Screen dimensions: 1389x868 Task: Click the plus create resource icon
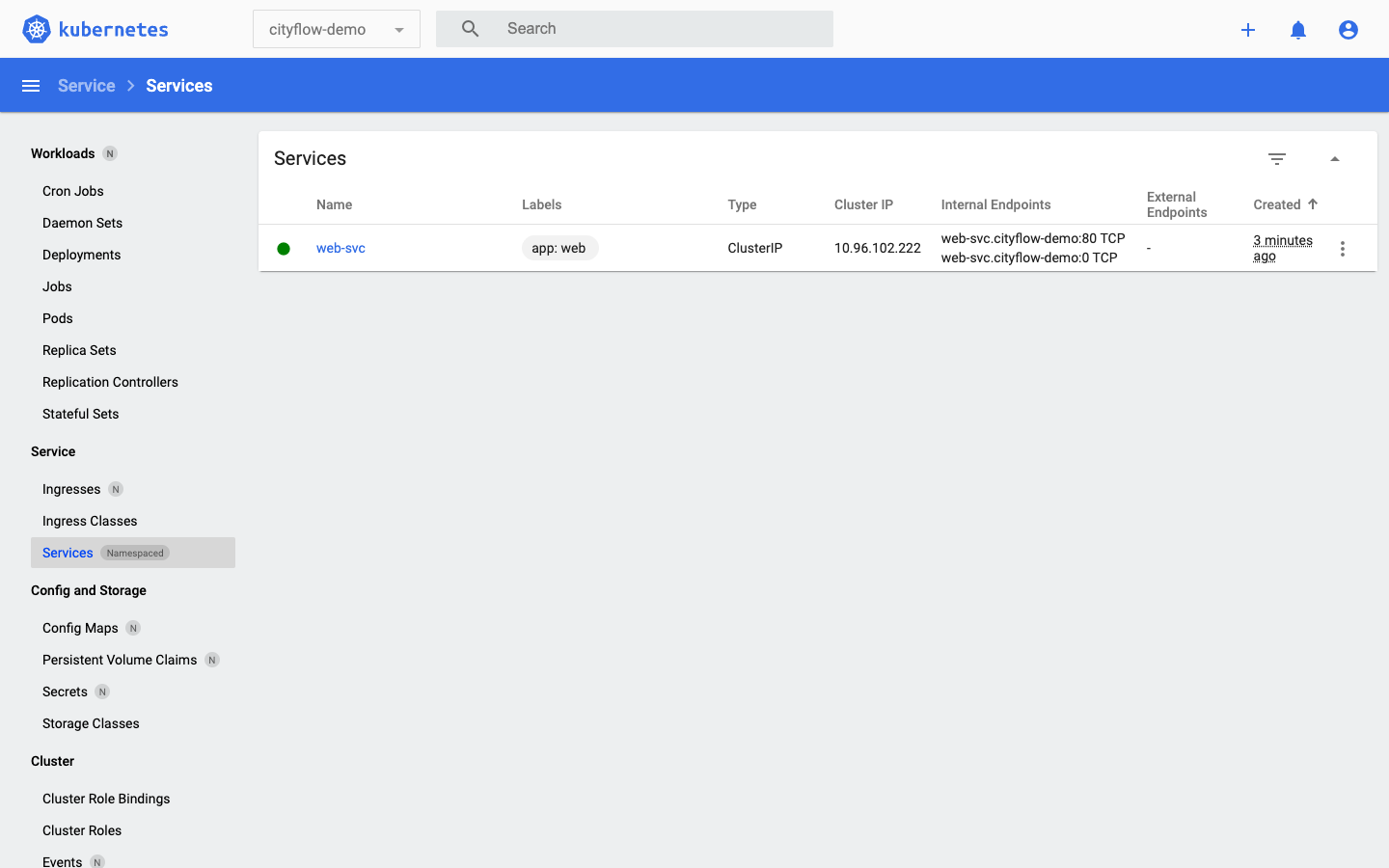(x=1248, y=30)
